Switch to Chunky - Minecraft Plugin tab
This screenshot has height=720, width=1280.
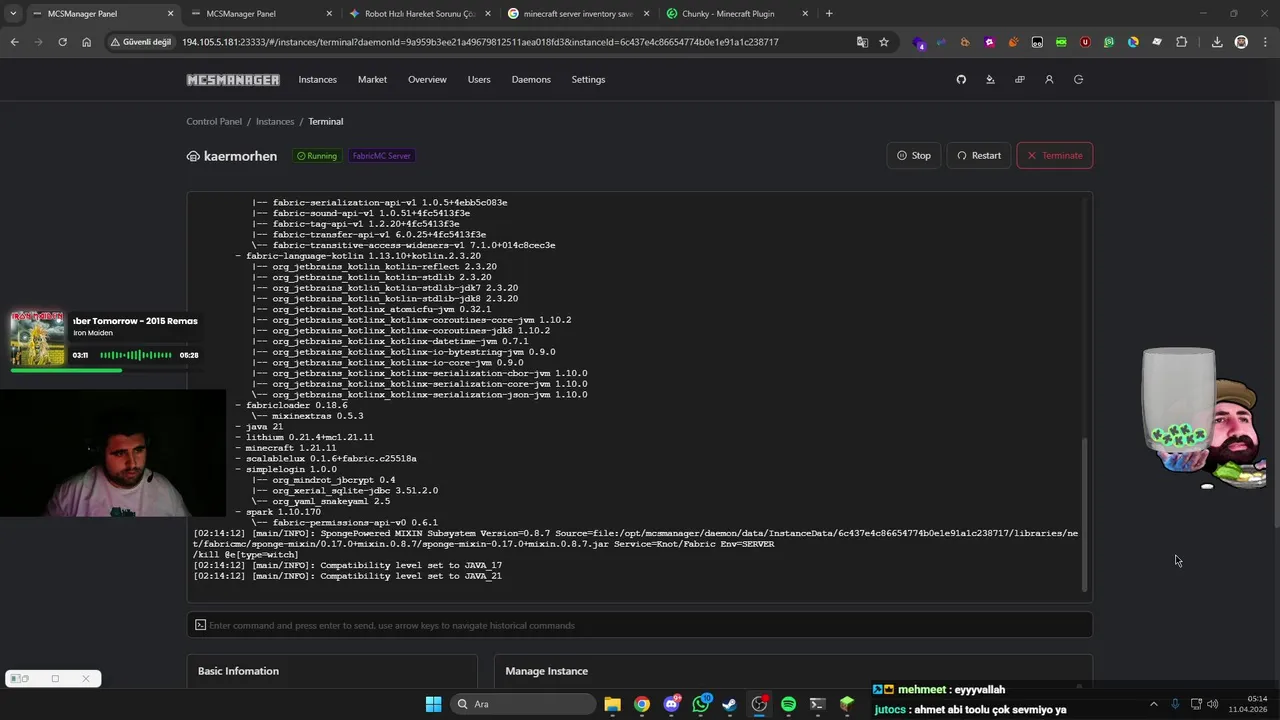[737, 14]
